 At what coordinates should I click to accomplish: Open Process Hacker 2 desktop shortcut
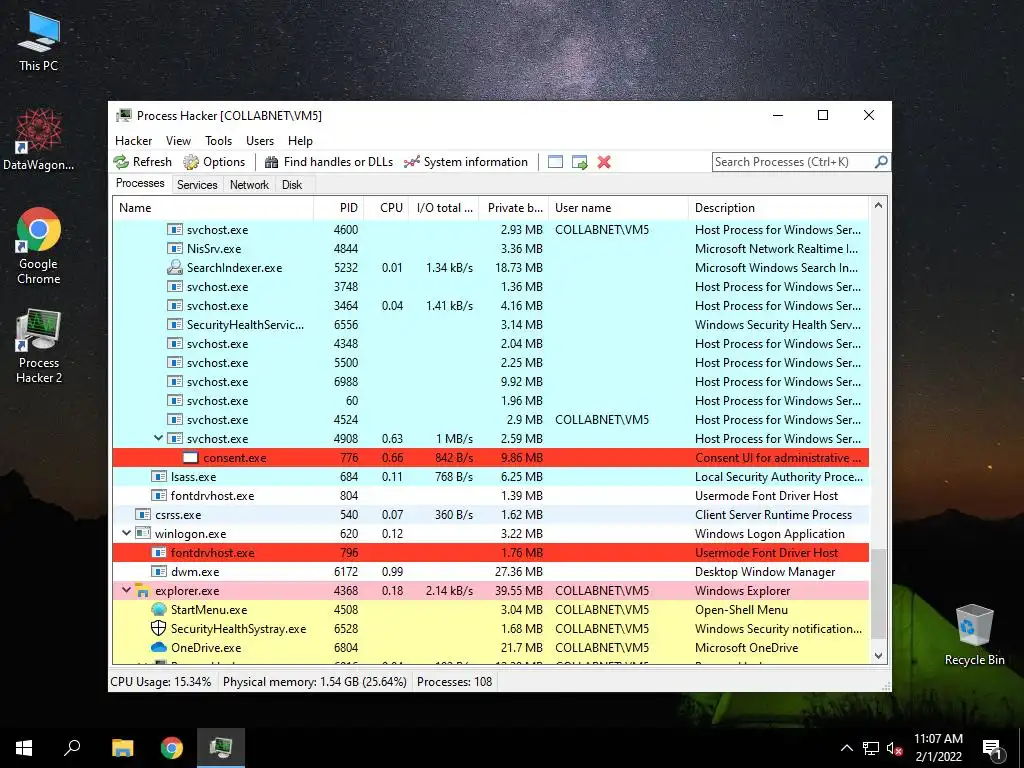coord(39,346)
